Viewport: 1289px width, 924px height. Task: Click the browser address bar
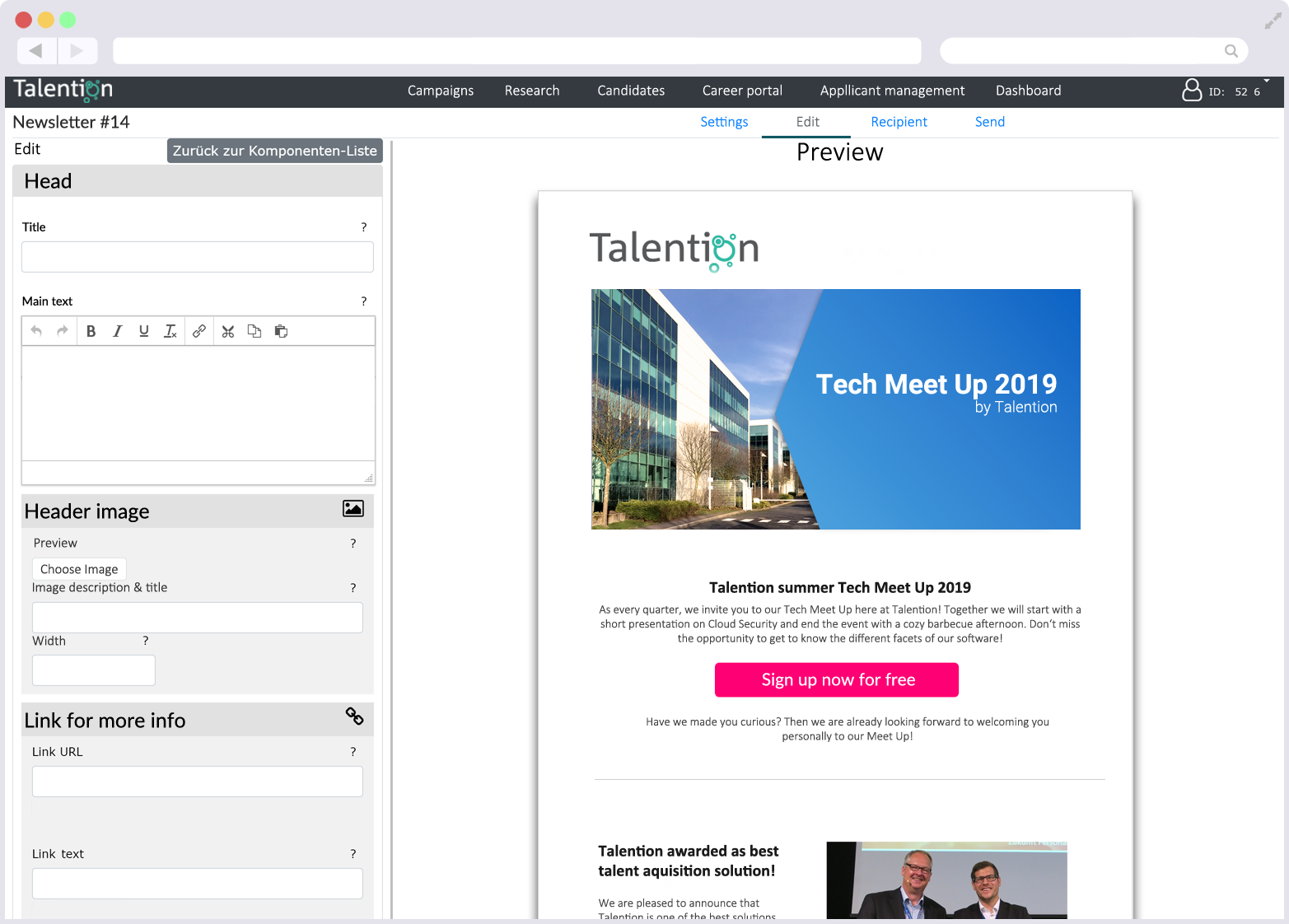coord(517,51)
